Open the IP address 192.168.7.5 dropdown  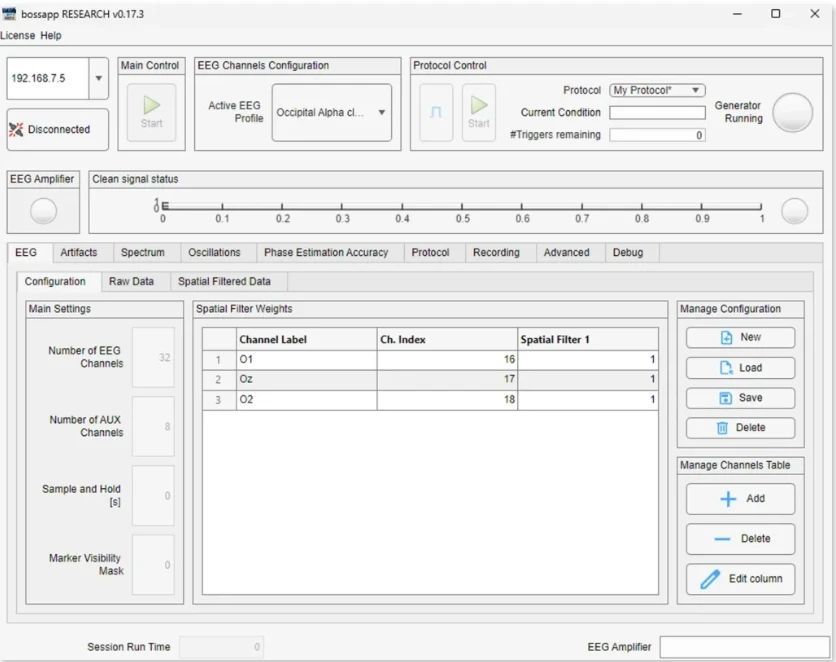click(x=98, y=78)
